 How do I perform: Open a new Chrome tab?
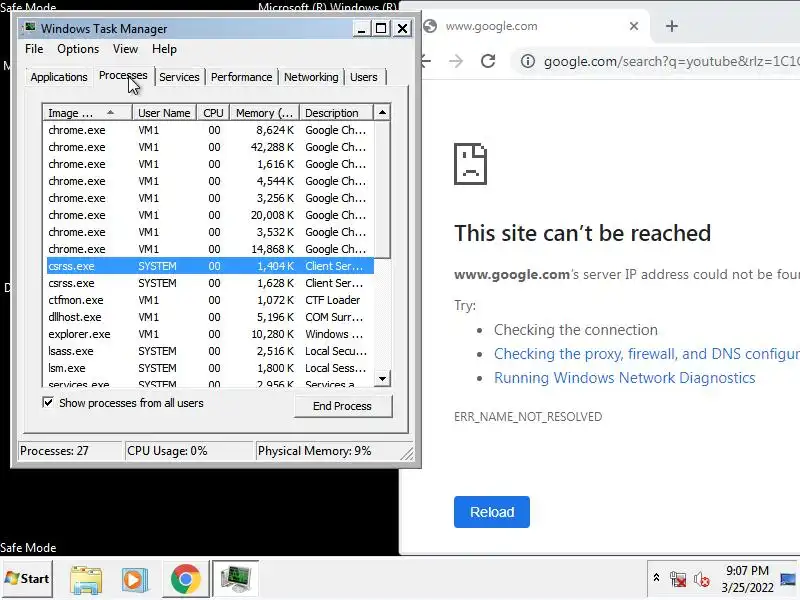[x=672, y=26]
